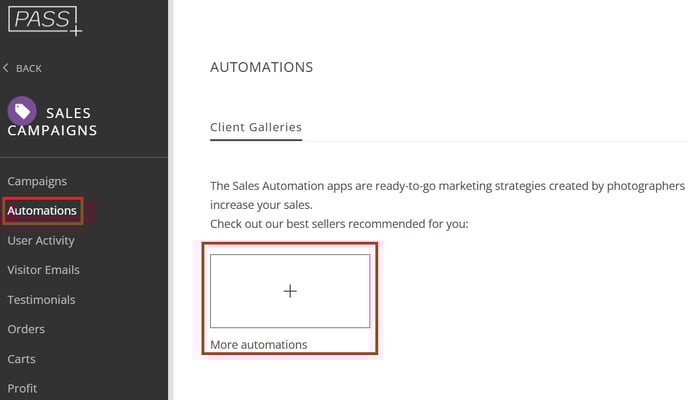Click the PASS+ logo
The height and width of the screenshot is (400, 688).
click(44, 19)
